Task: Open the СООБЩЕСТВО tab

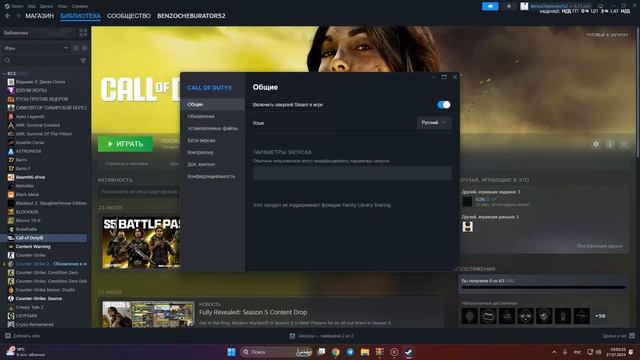Action: coord(129,16)
